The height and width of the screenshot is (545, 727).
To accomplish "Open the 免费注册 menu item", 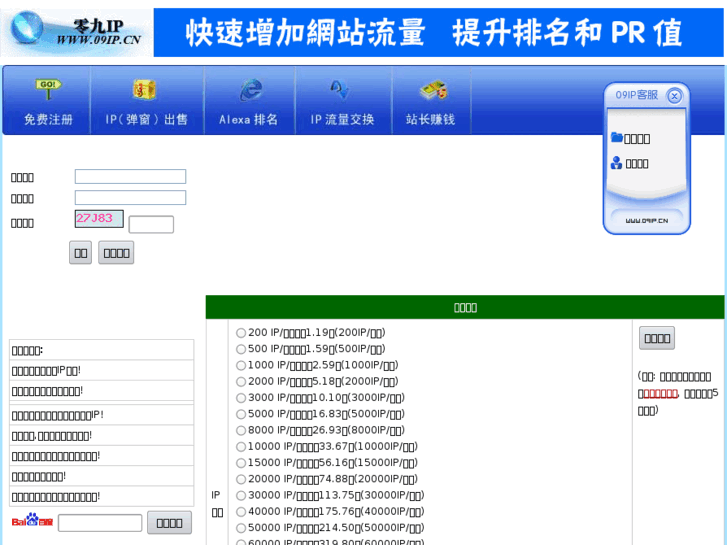I will [48, 119].
